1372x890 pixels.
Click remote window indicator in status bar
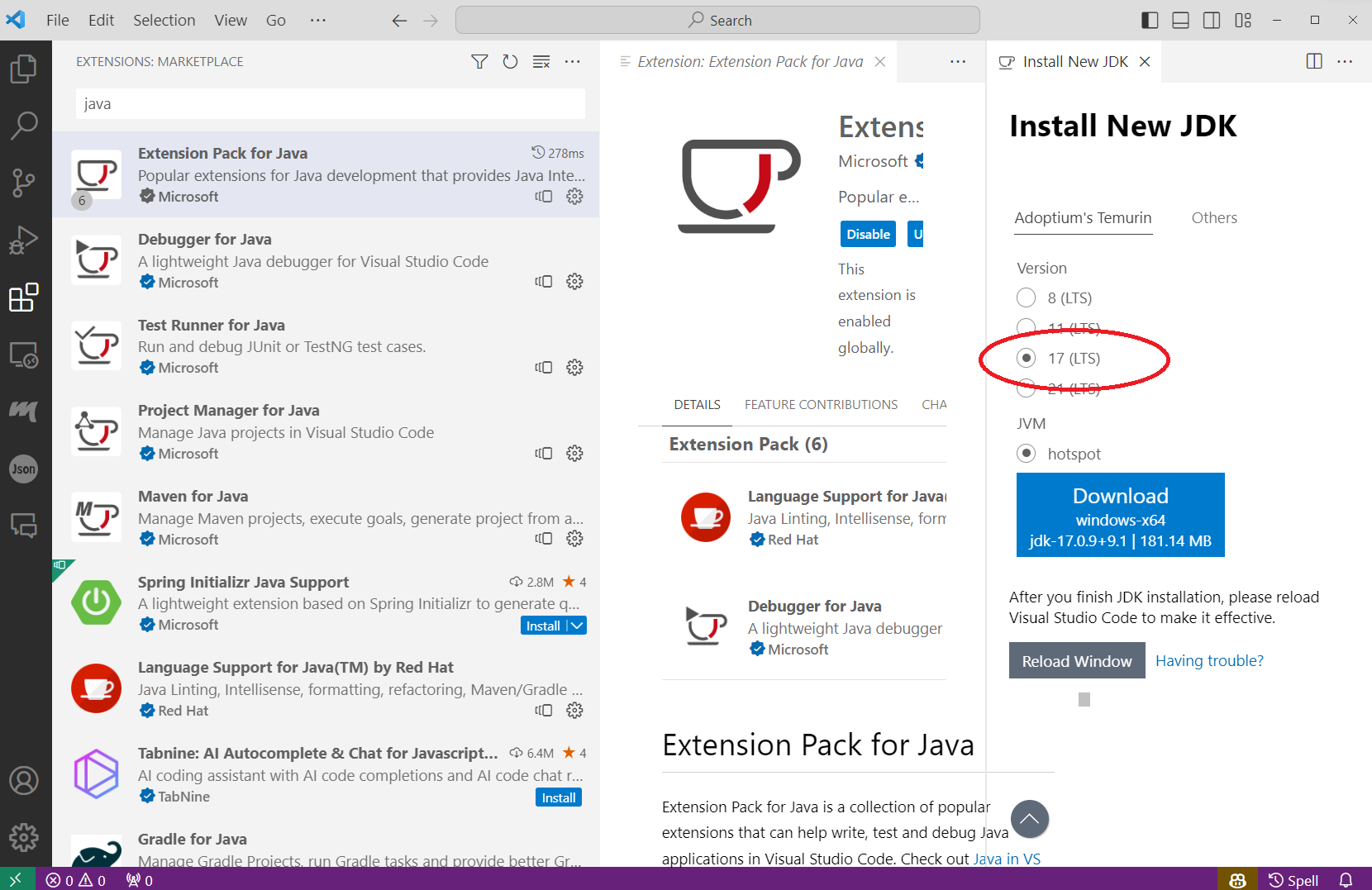pos(17,879)
